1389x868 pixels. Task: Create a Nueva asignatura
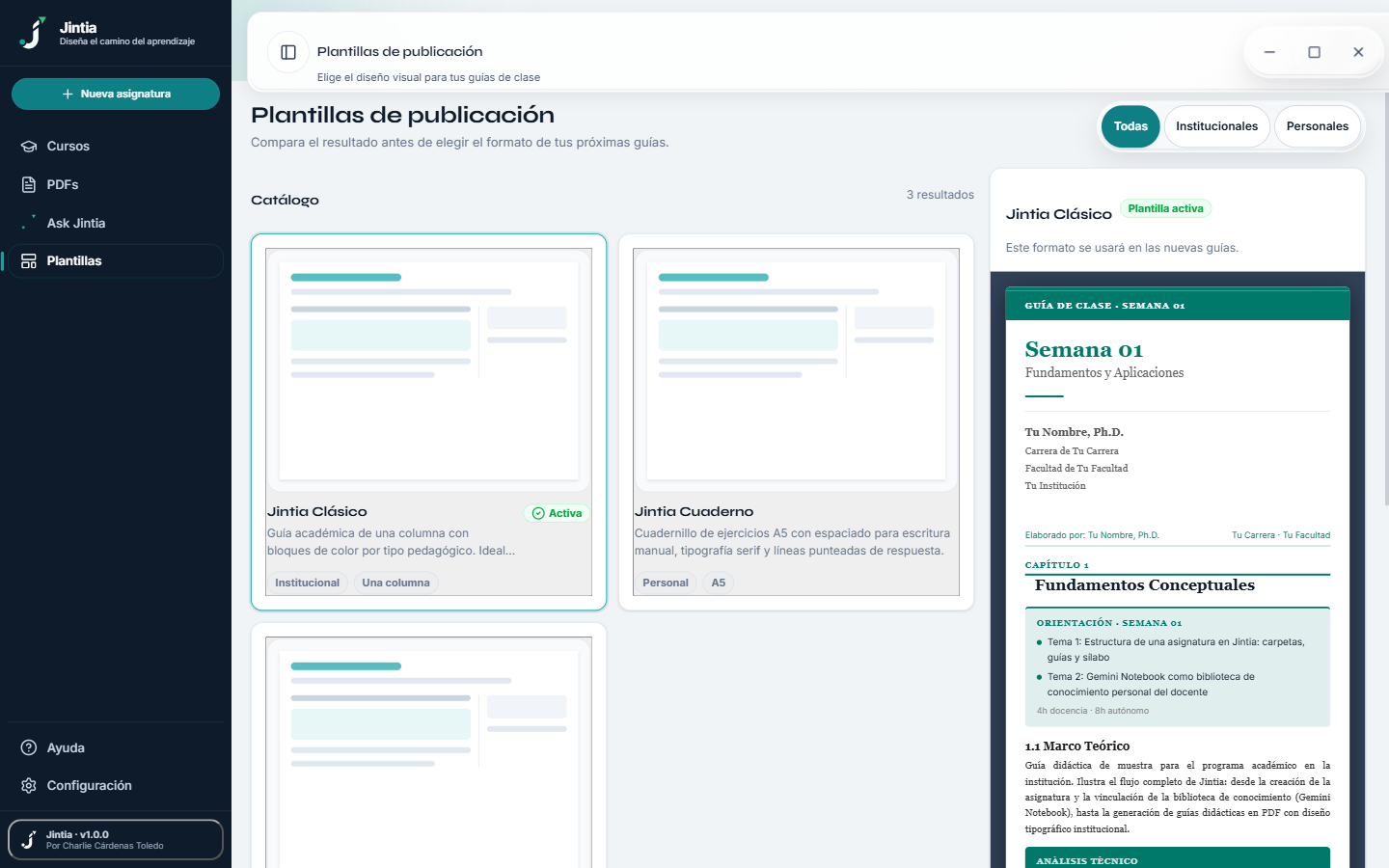116,95
